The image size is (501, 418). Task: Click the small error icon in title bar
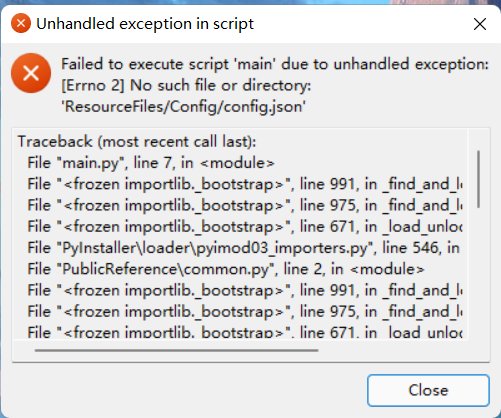21,23
